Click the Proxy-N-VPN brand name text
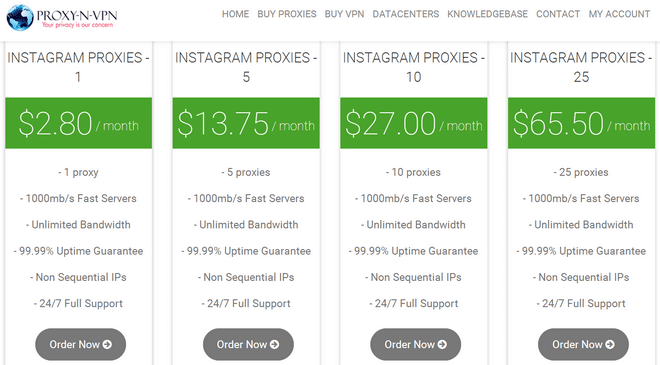Image resolution: width=660 pixels, height=365 pixels. (x=77, y=16)
